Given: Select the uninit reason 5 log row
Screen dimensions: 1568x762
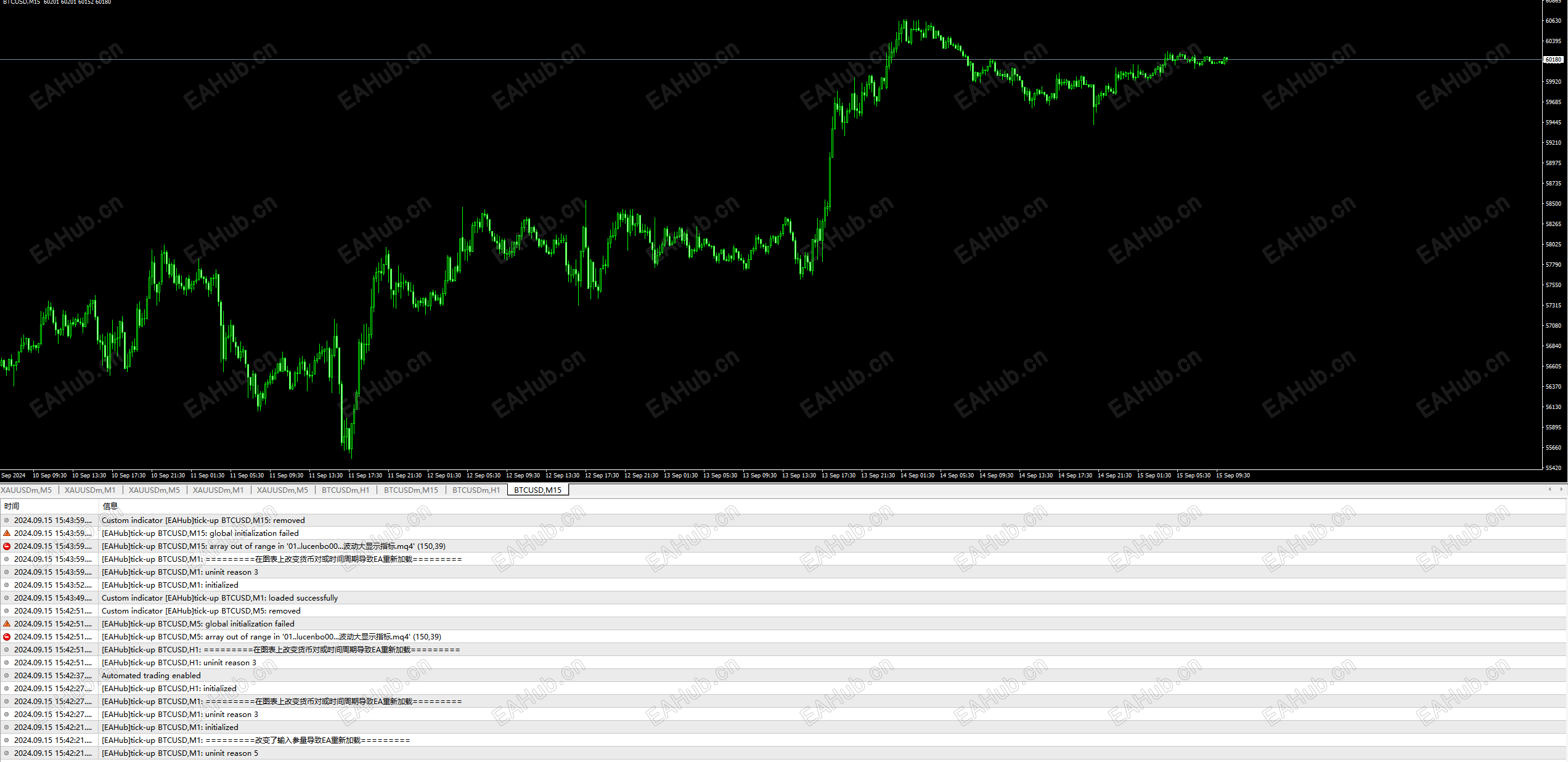Looking at the screenshot, I should point(179,753).
